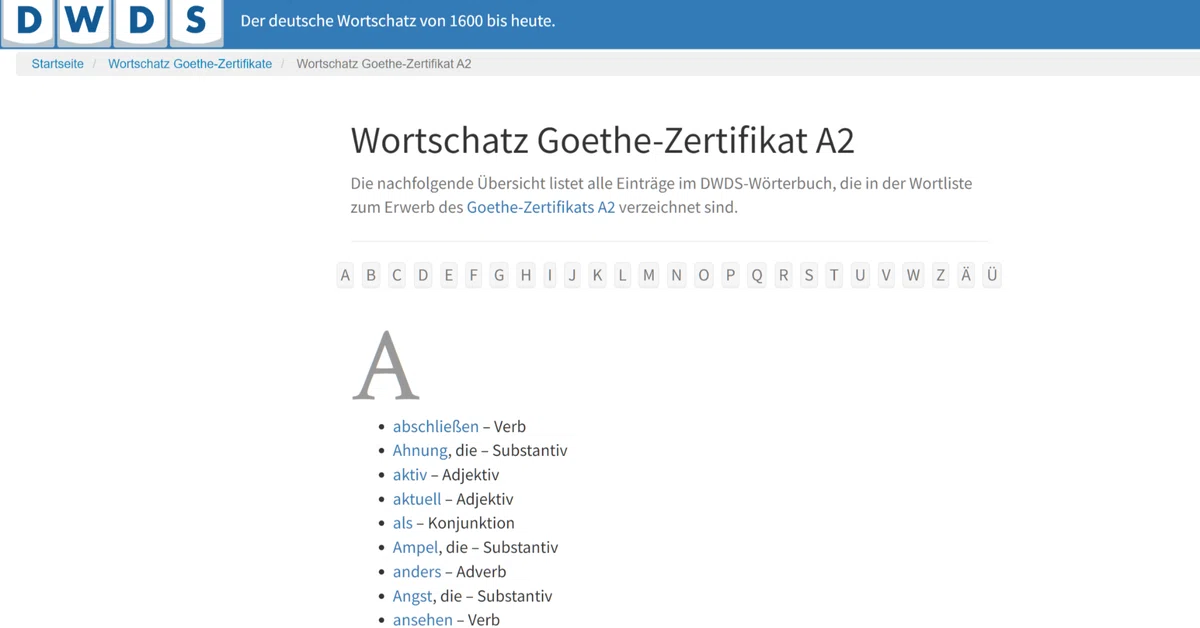Jump to the letter J section
This screenshot has height=628, width=1200.
pos(572,275)
